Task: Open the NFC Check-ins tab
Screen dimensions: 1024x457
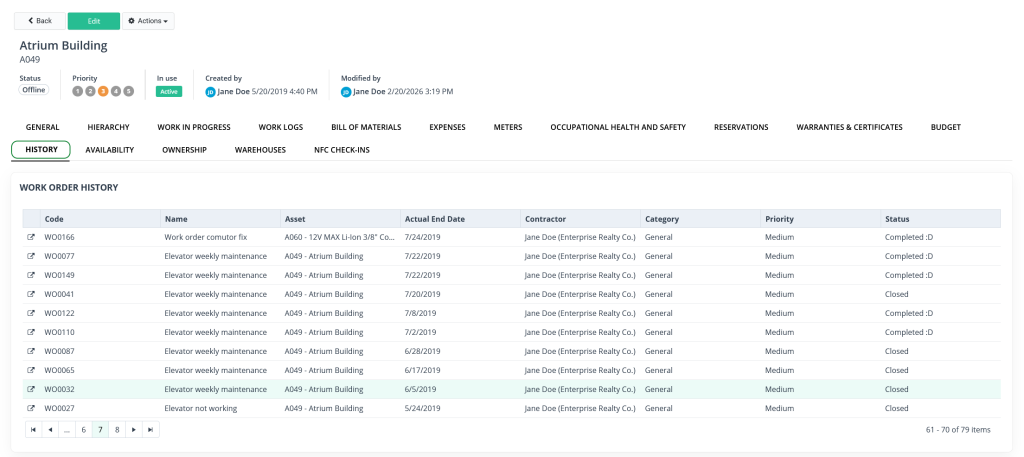Action: [342, 150]
